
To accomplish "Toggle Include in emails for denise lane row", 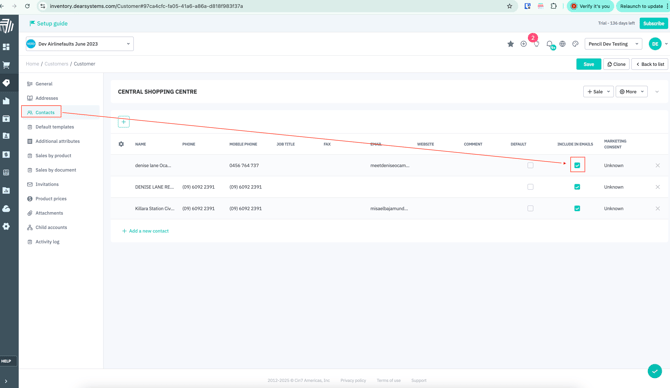I will point(577,165).
